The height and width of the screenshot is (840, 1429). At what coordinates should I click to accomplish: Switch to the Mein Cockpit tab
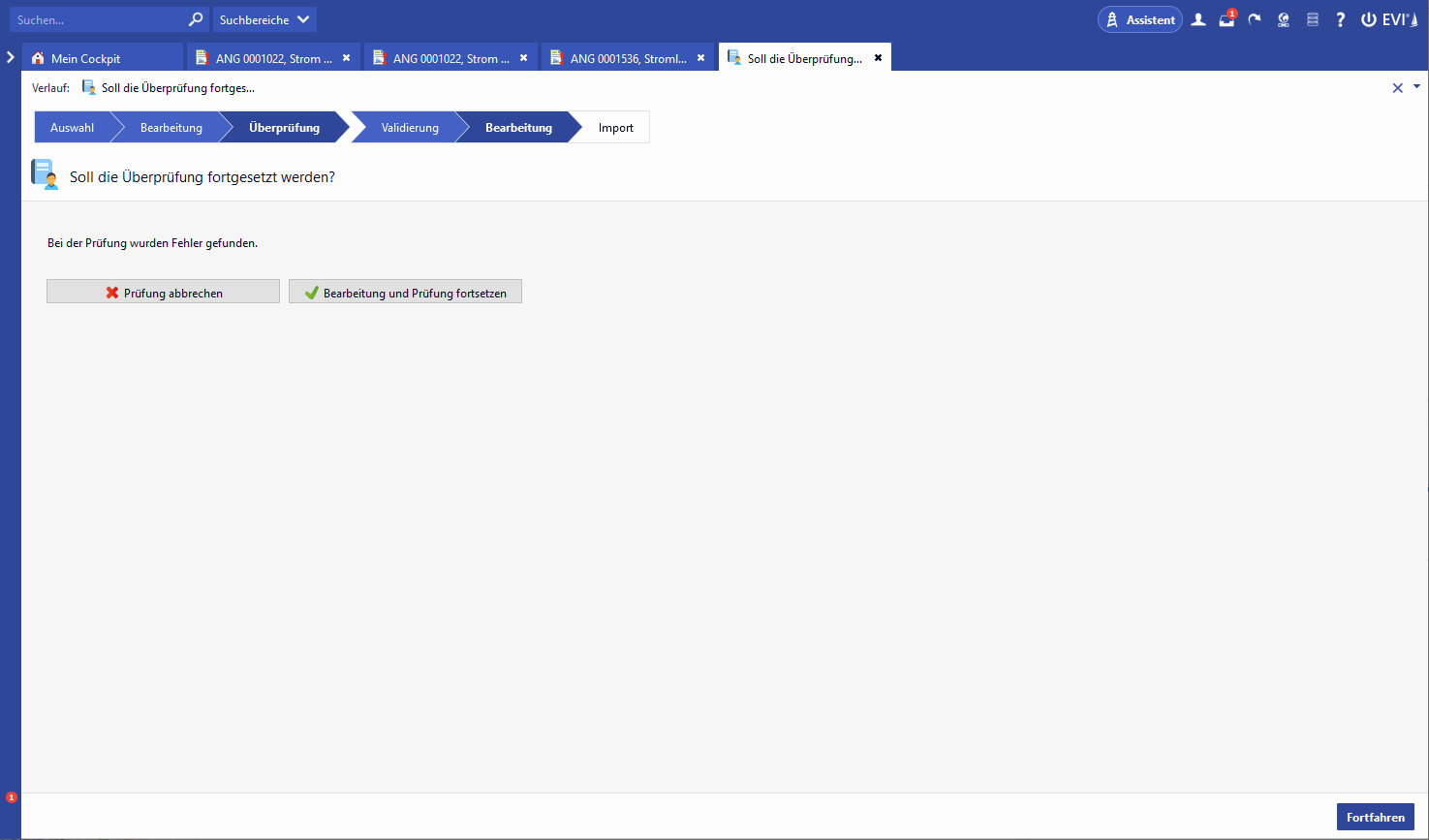point(85,58)
